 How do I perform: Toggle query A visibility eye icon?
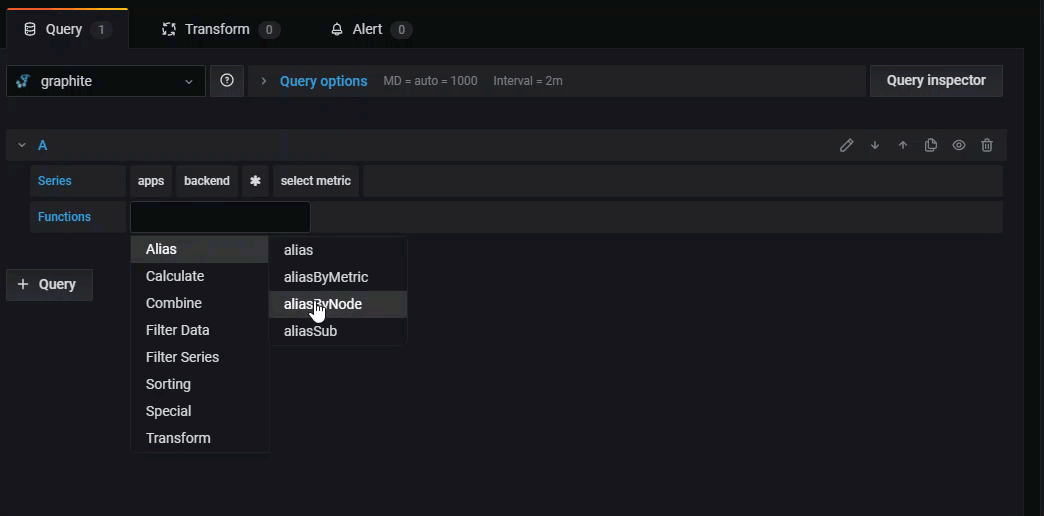(x=959, y=145)
